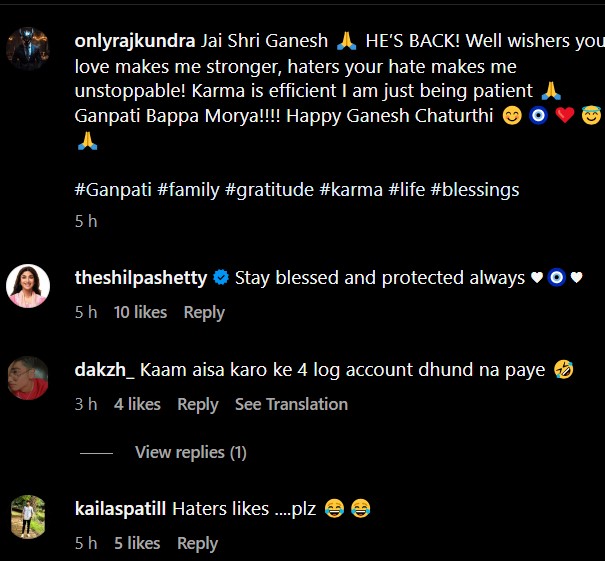This screenshot has width=605, height=561.
Task: Open the #Ganpati hashtag
Action: click(x=112, y=189)
